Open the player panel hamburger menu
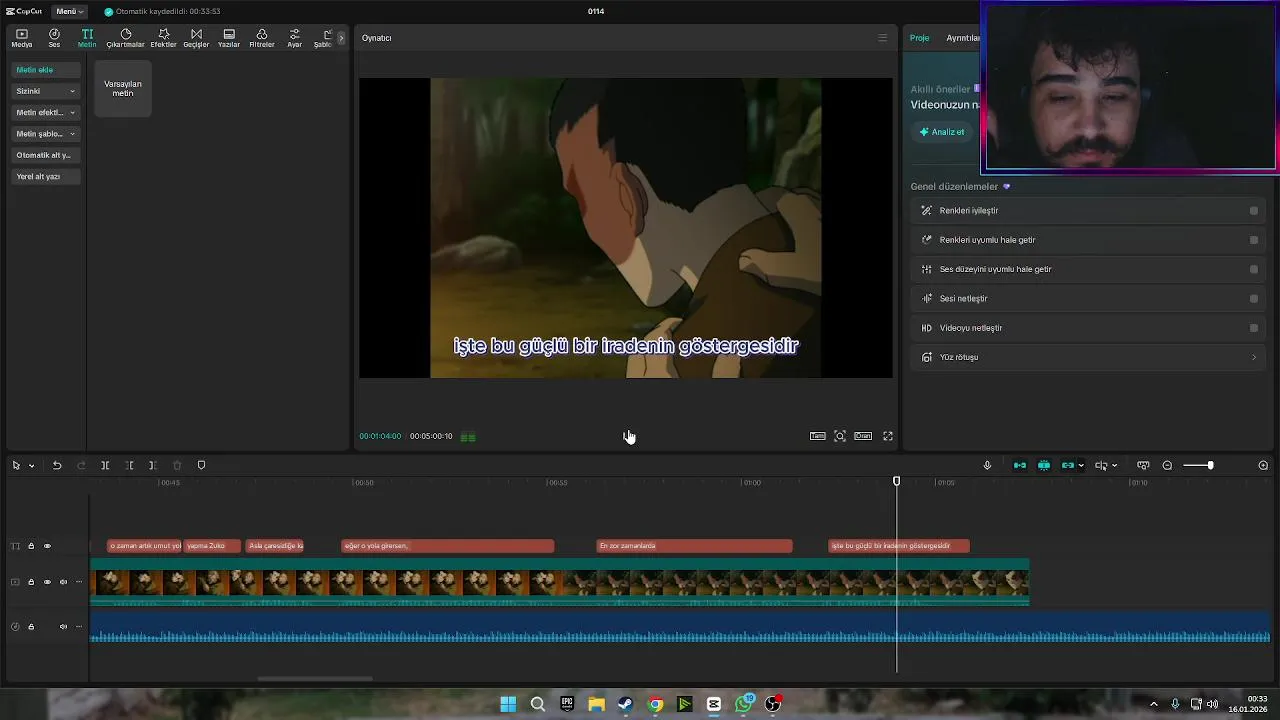Image resolution: width=1280 pixels, height=720 pixels. pos(882,38)
